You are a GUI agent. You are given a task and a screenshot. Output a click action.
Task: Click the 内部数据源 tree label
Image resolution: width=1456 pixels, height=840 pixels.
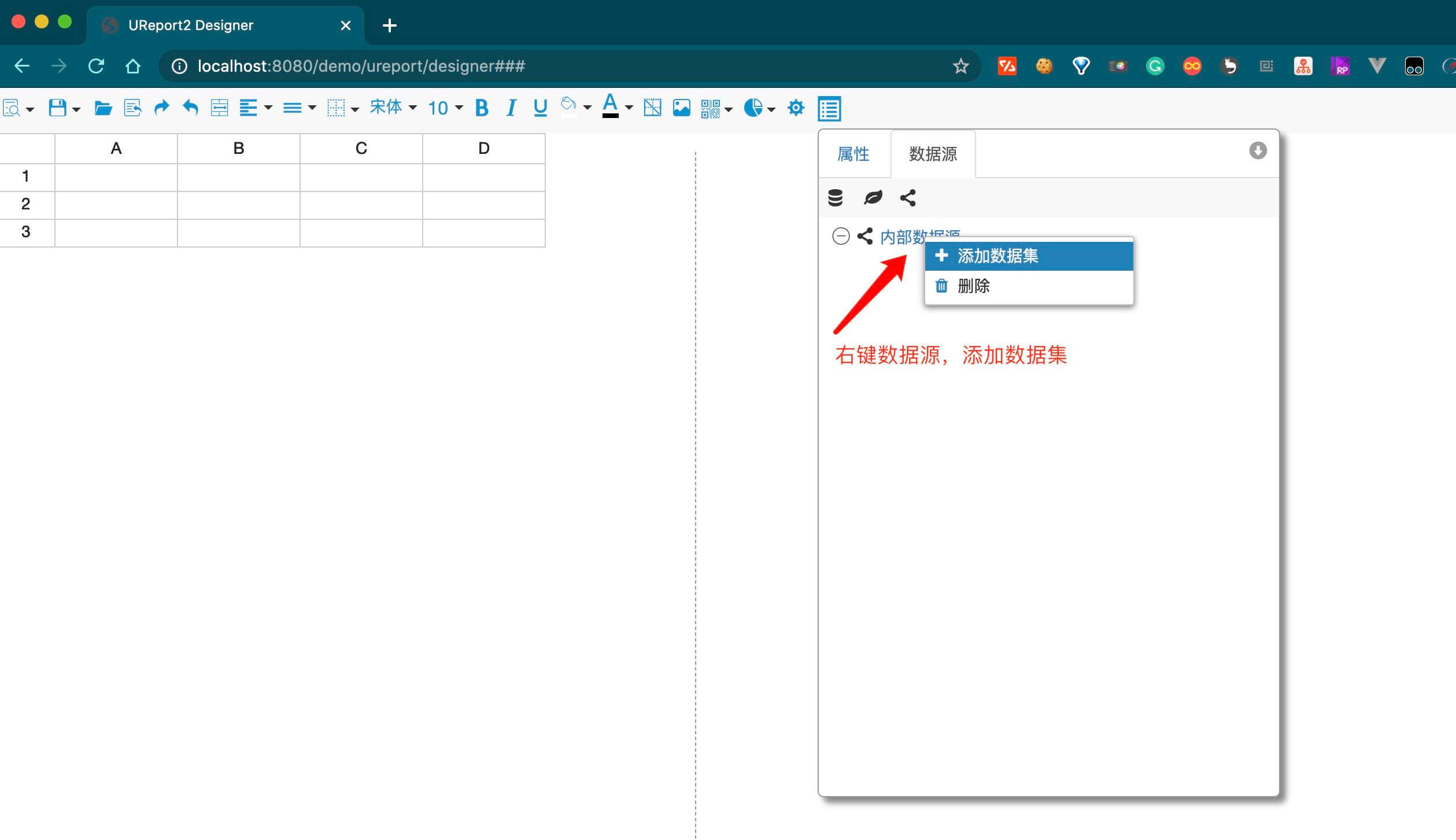tap(901, 235)
